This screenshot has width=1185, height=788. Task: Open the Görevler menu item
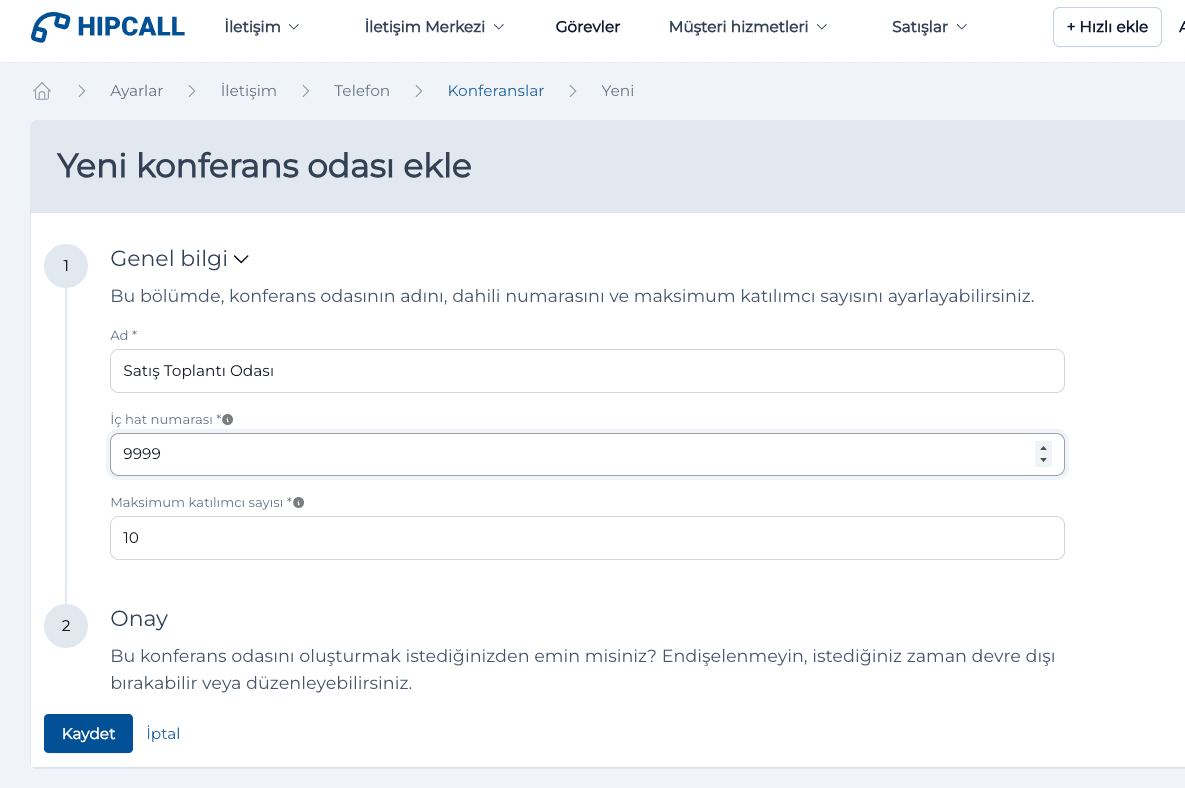tap(588, 27)
